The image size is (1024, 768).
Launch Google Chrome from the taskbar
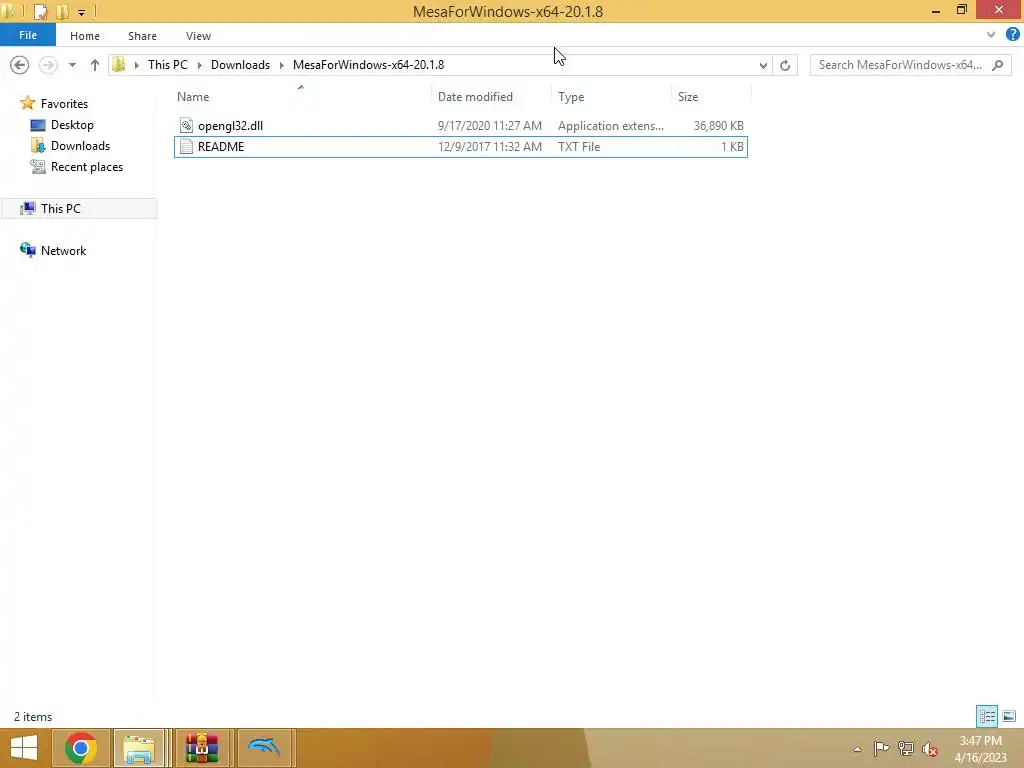click(x=80, y=748)
